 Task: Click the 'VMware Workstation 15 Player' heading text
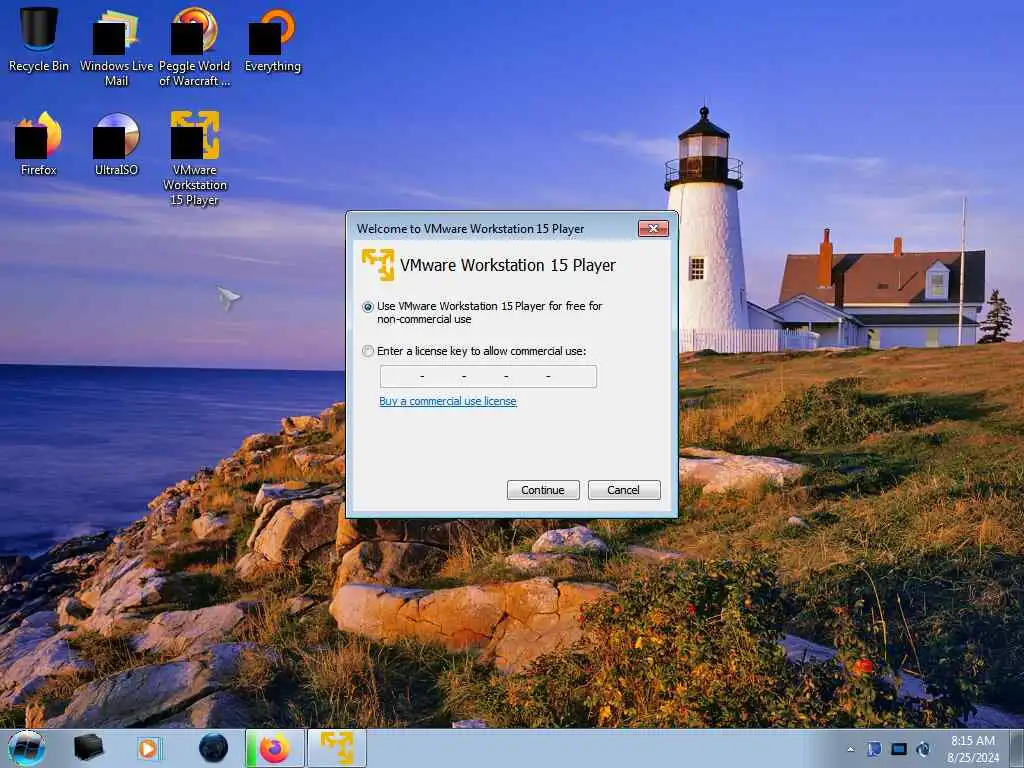[507, 265]
